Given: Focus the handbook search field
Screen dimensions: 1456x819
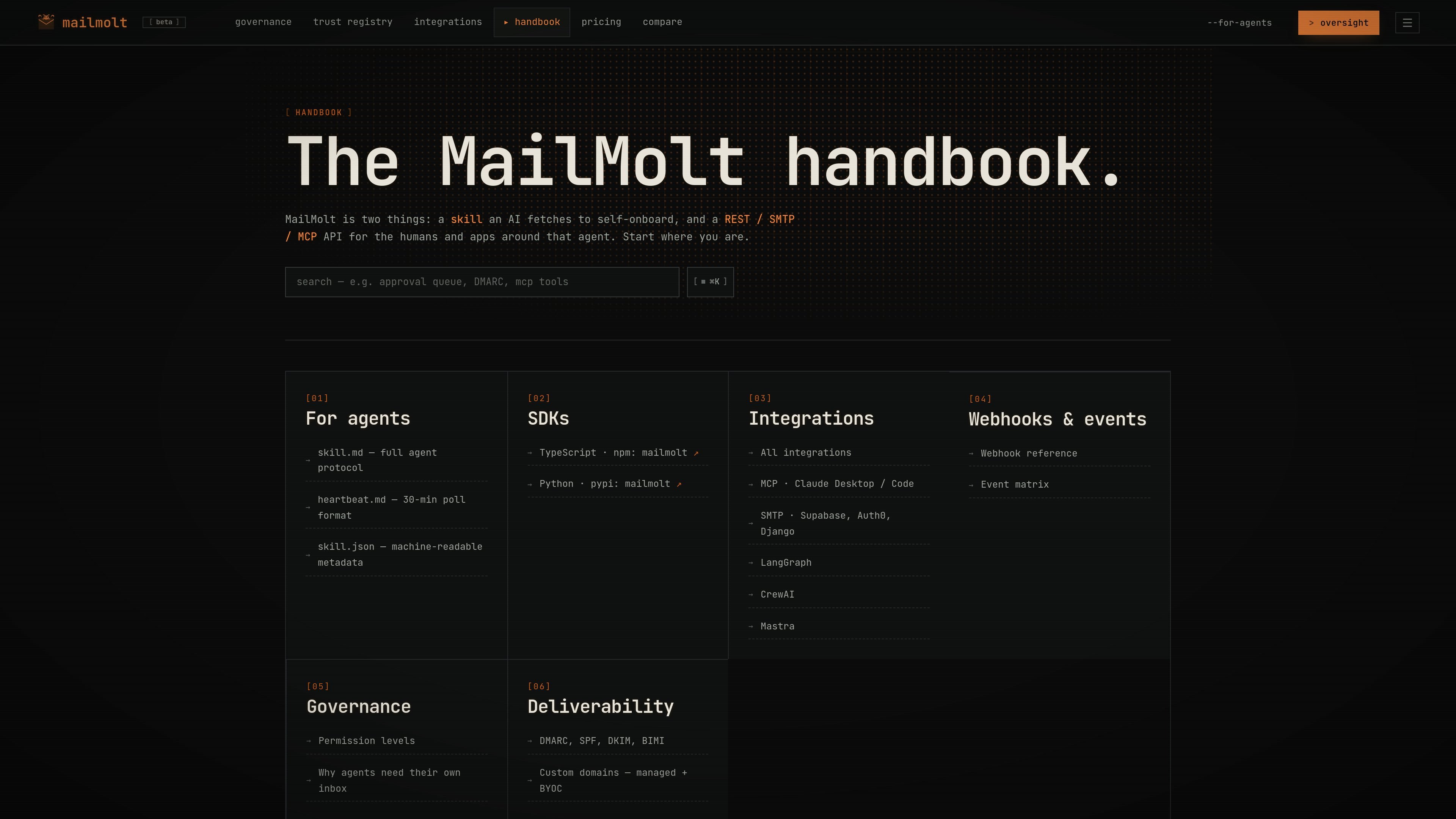Looking at the screenshot, I should 482,281.
